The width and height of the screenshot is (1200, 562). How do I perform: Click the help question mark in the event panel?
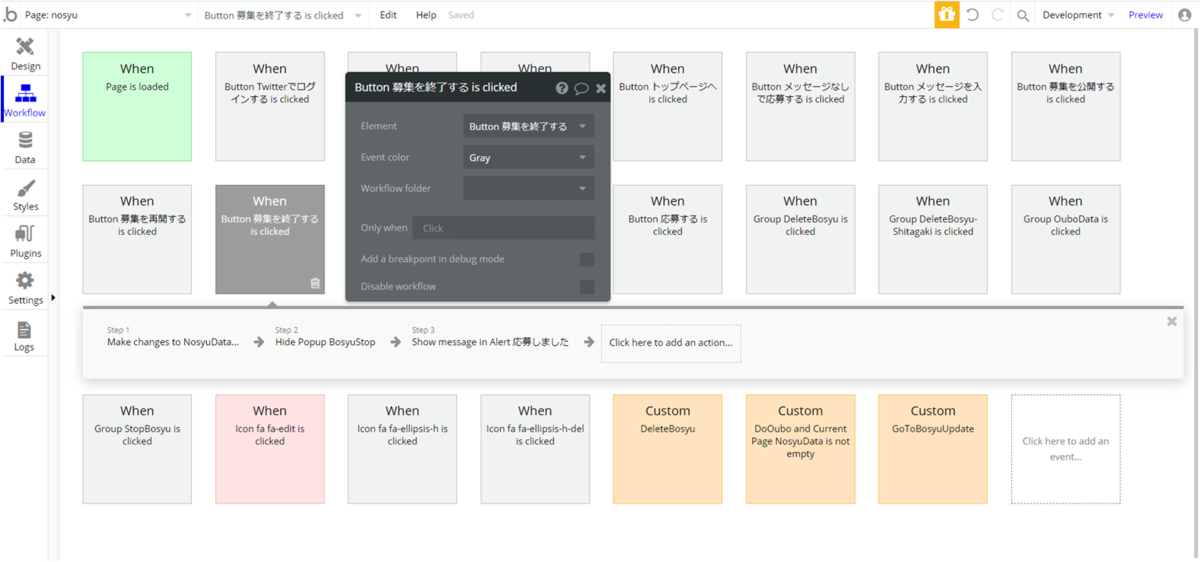pyautogui.click(x=562, y=88)
